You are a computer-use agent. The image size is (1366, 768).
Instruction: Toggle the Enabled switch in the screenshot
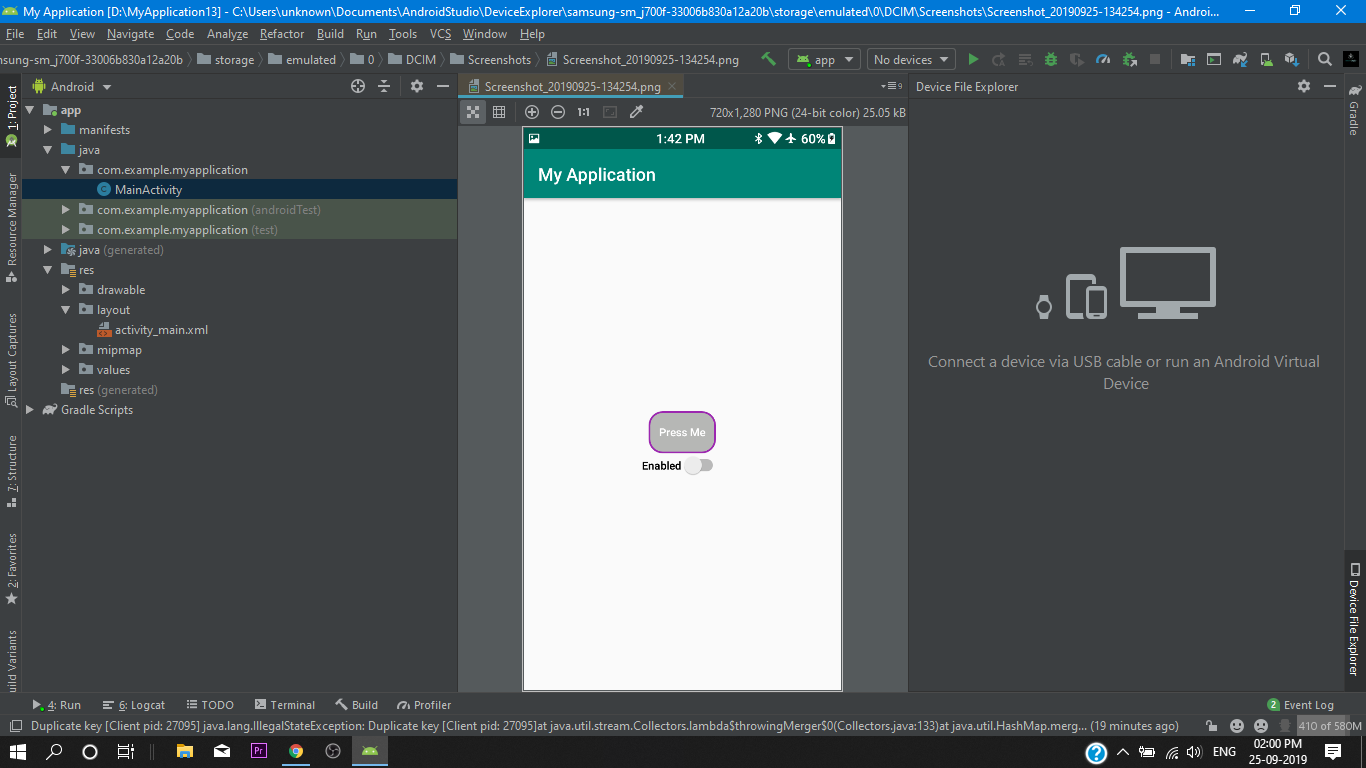tap(698, 466)
